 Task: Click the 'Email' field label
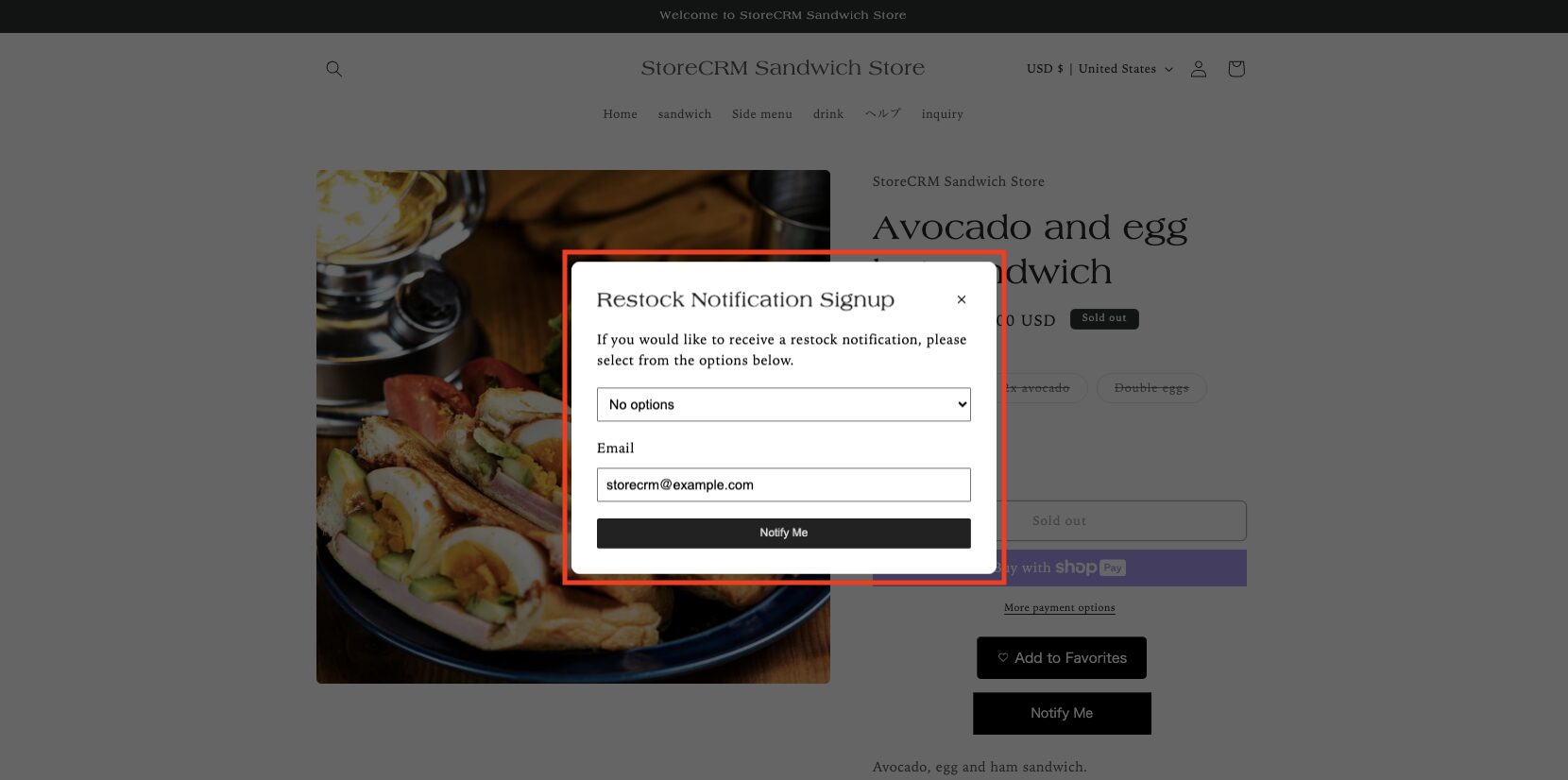tap(615, 449)
